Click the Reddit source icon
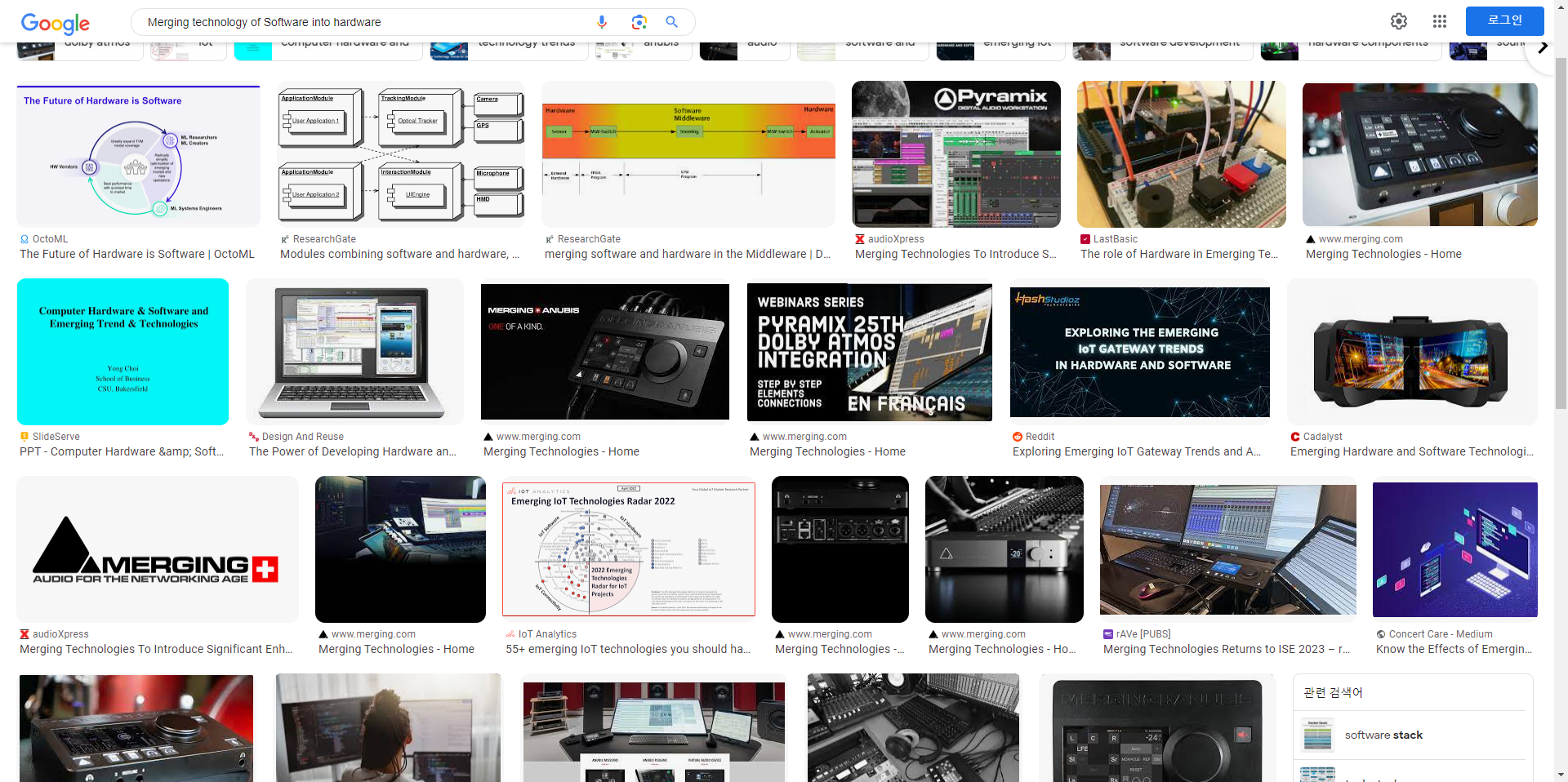Image resolution: width=1568 pixels, height=782 pixels. (1018, 437)
